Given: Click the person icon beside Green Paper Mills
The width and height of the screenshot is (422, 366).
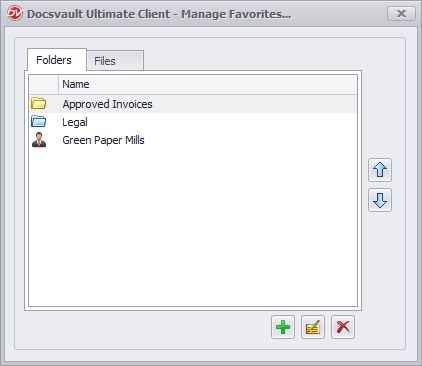Looking at the screenshot, I should point(39,140).
